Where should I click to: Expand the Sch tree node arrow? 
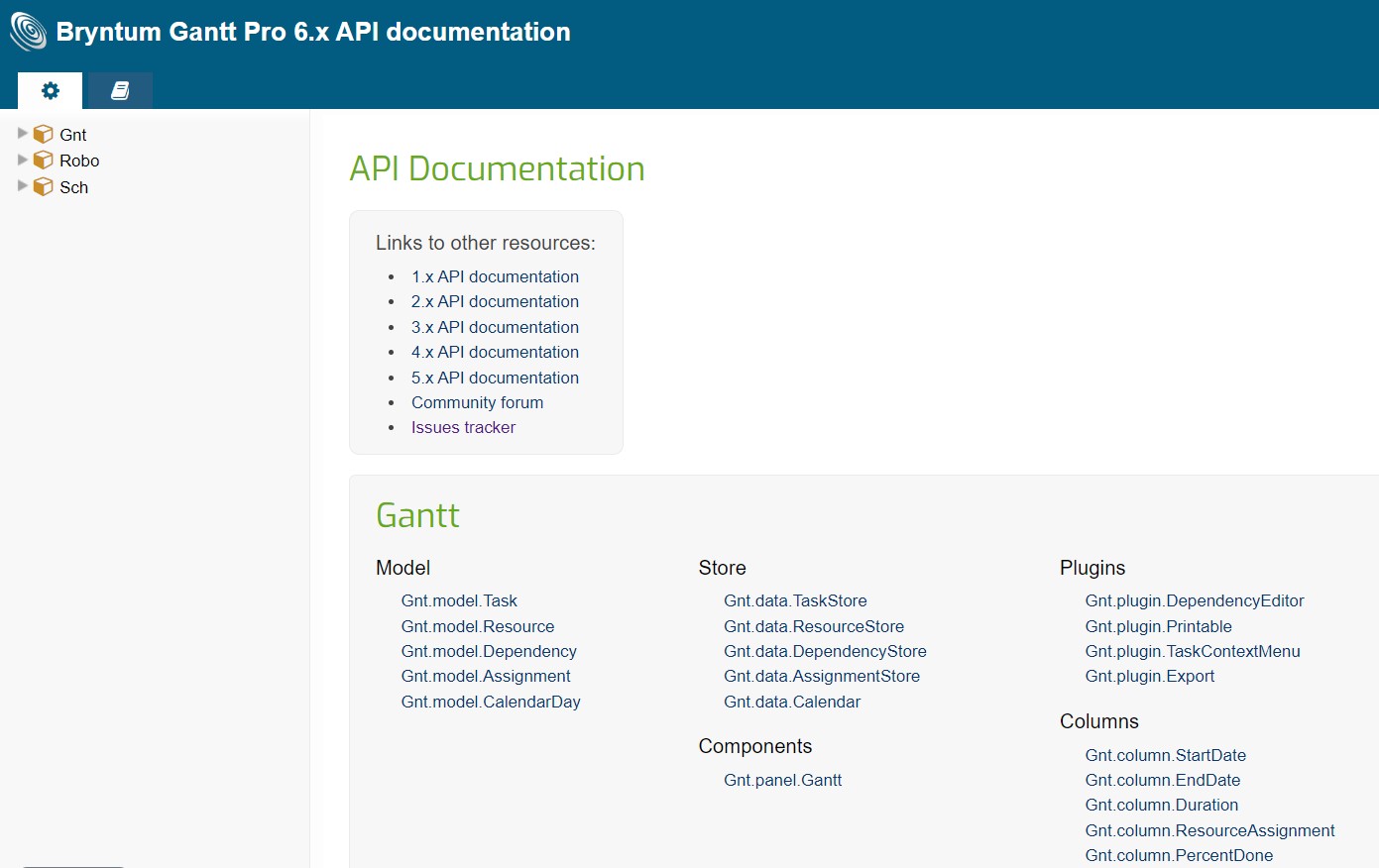coord(22,185)
